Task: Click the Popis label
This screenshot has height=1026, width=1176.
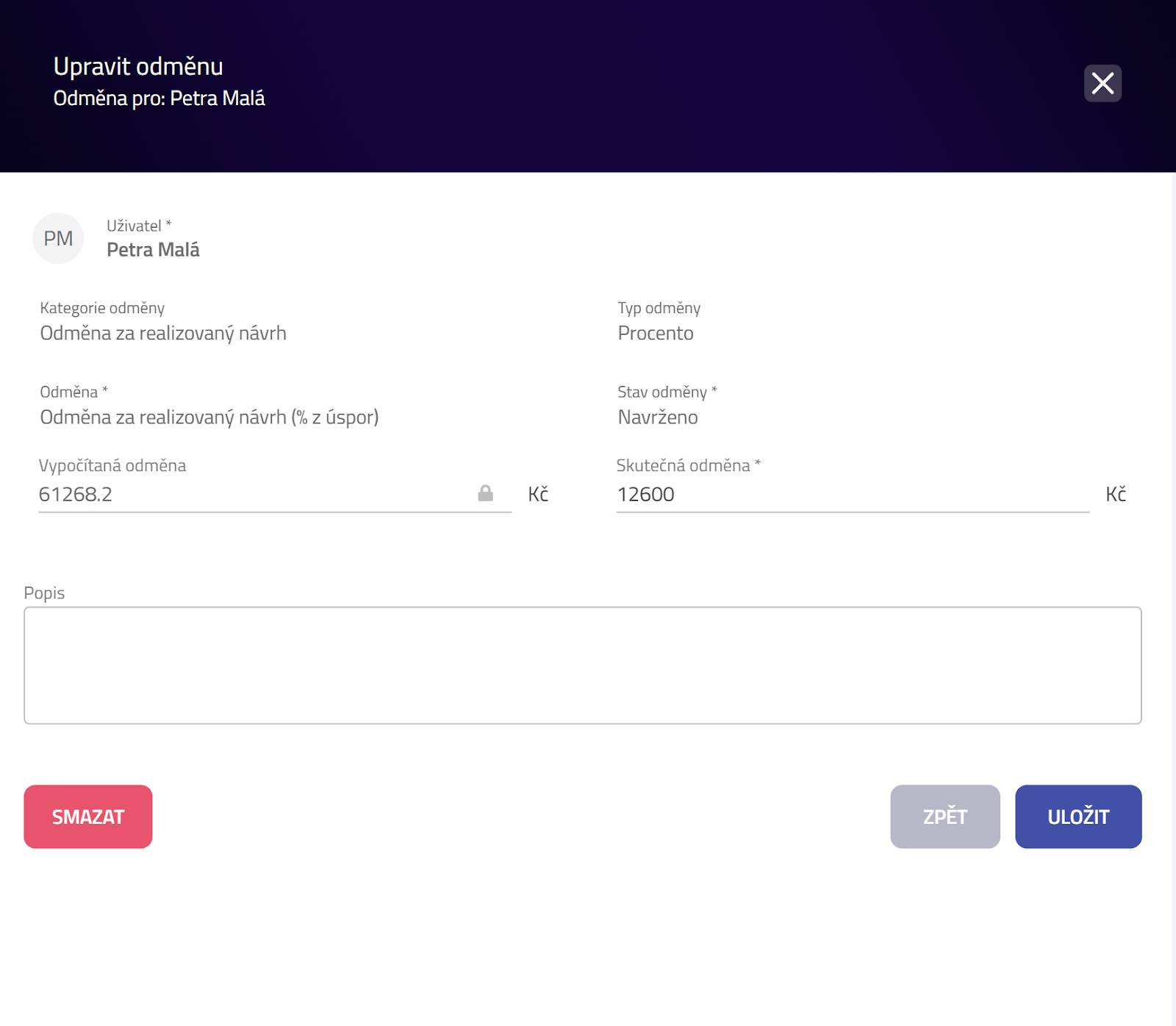Action: point(44,593)
